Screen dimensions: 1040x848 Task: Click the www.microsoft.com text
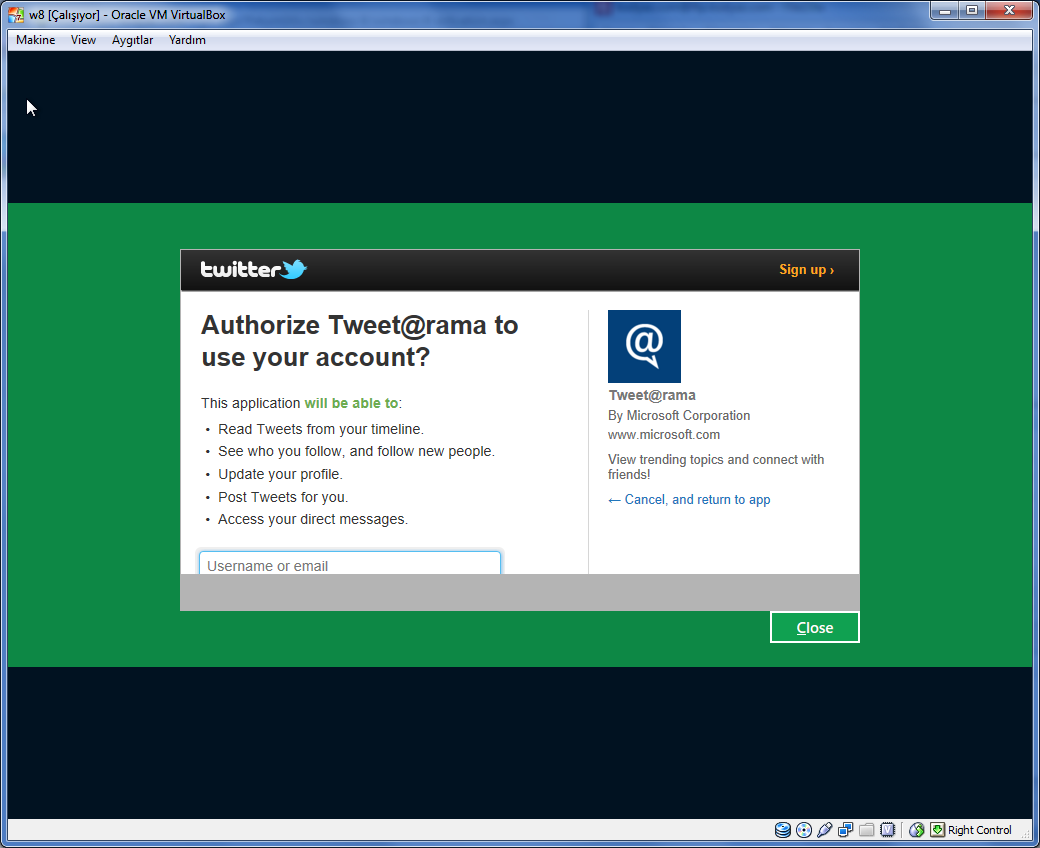(x=664, y=434)
